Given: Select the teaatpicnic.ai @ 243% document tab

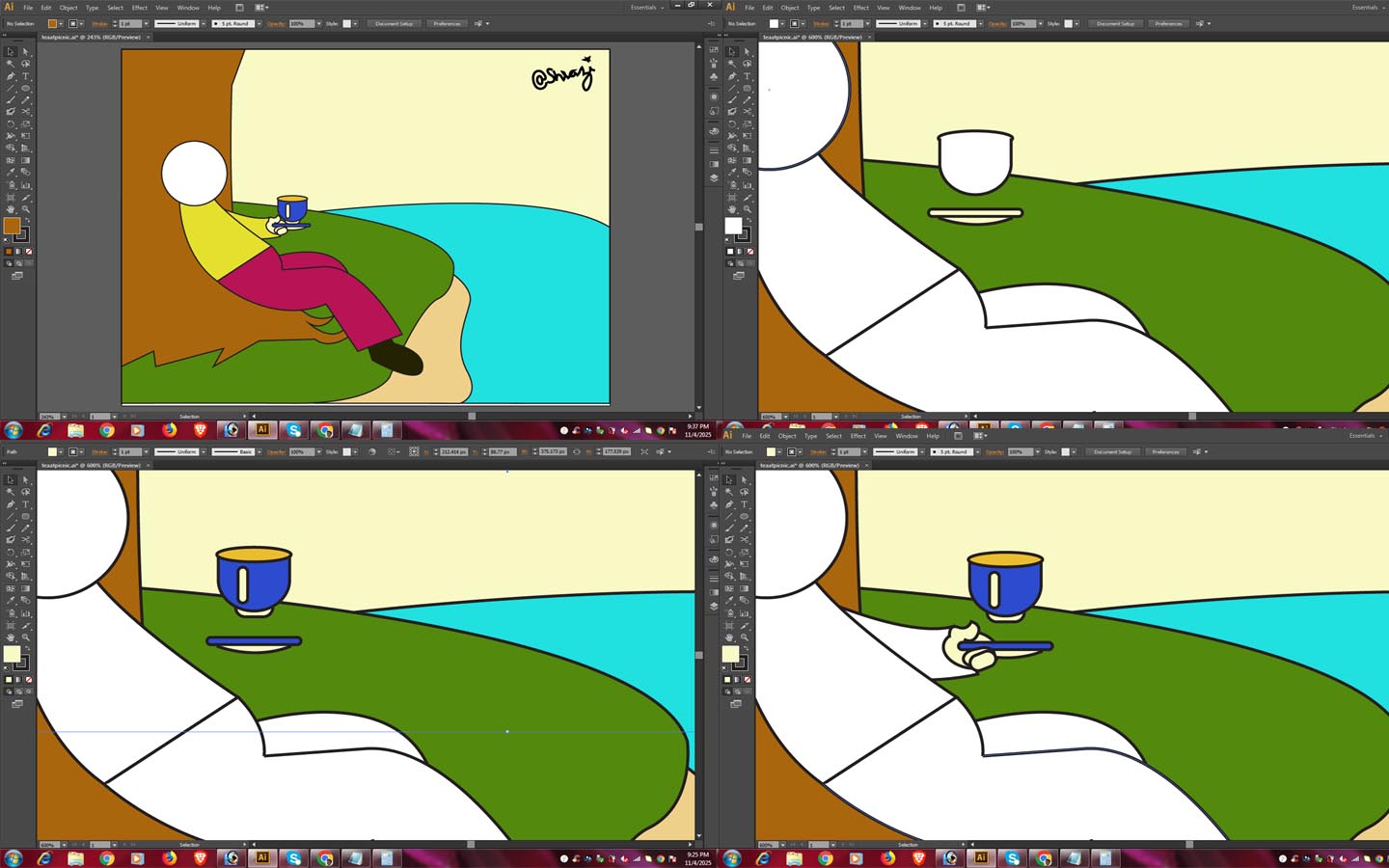Looking at the screenshot, I should click(x=91, y=38).
